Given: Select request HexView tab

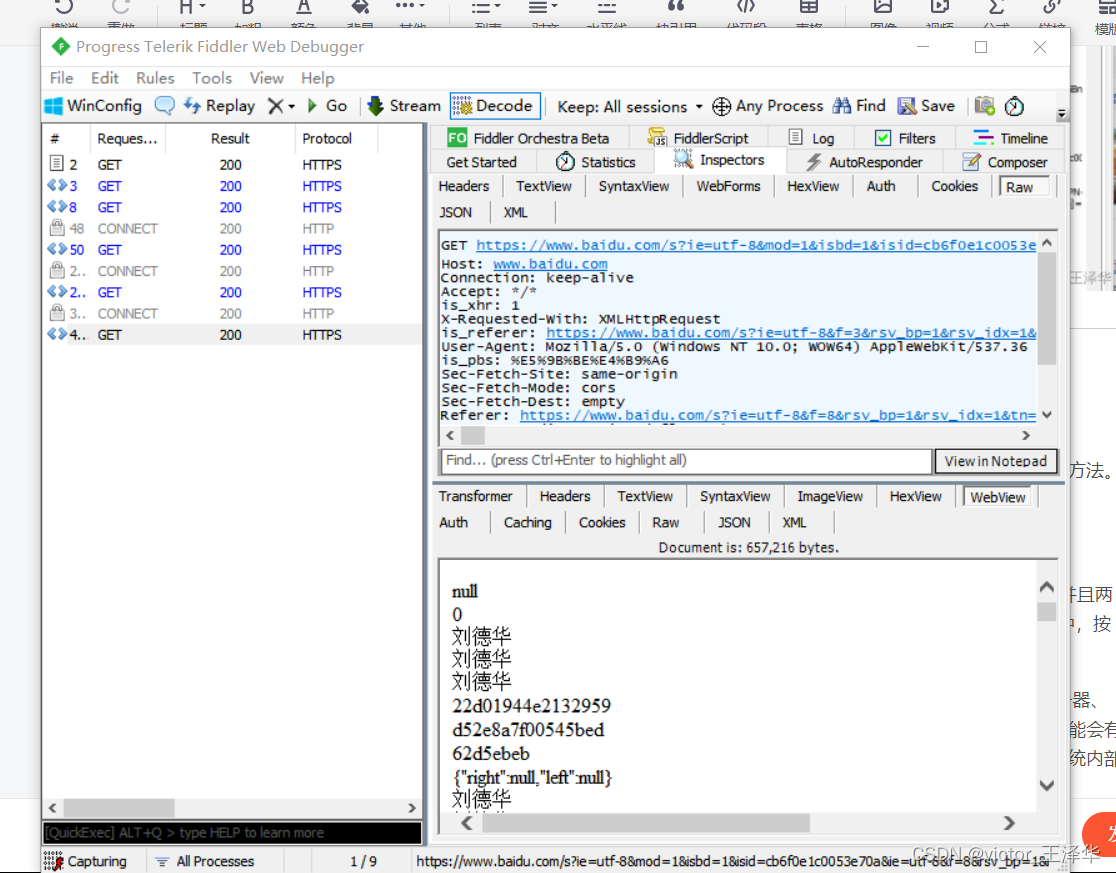Looking at the screenshot, I should point(813,186).
